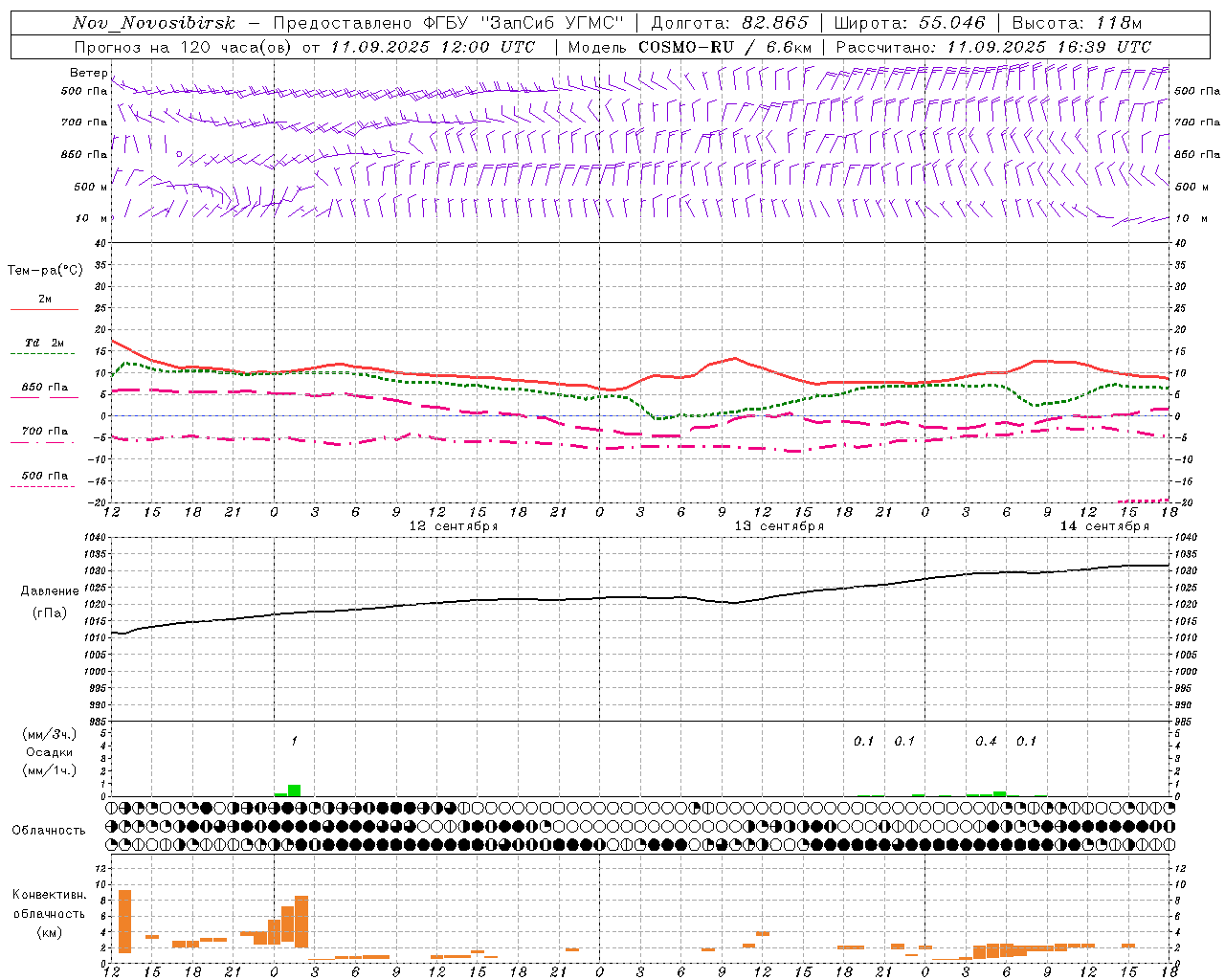Click the Долгота: 82.865 value
The height and width of the screenshot is (980, 1225).
coord(729,23)
